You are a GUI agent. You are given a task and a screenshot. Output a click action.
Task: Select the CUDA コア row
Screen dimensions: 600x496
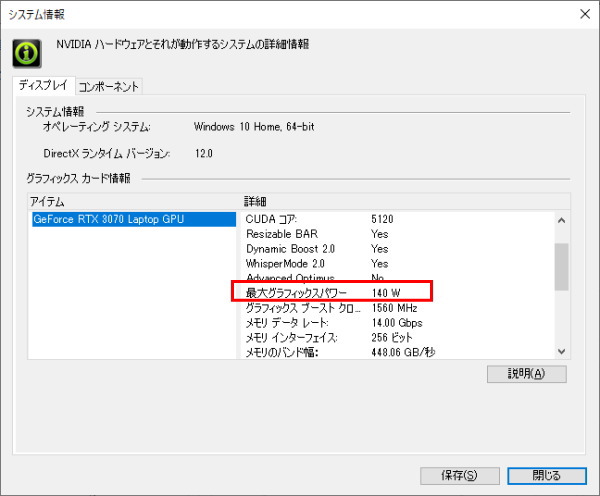(398, 219)
